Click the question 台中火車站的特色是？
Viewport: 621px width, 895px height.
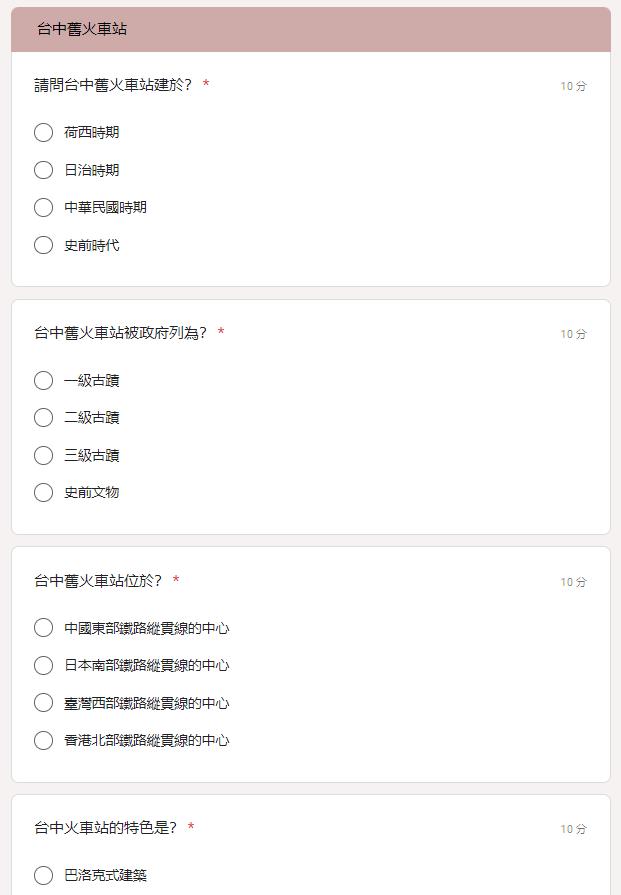point(105,828)
